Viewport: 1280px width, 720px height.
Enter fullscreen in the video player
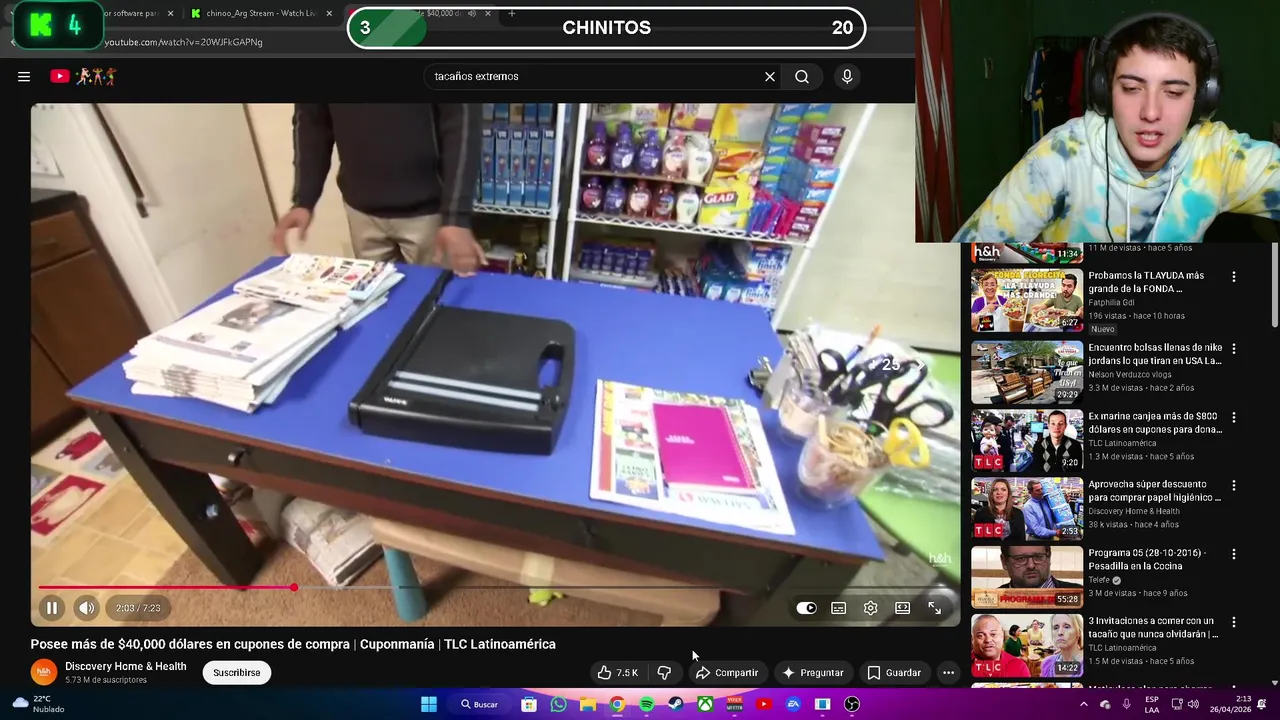tap(935, 608)
